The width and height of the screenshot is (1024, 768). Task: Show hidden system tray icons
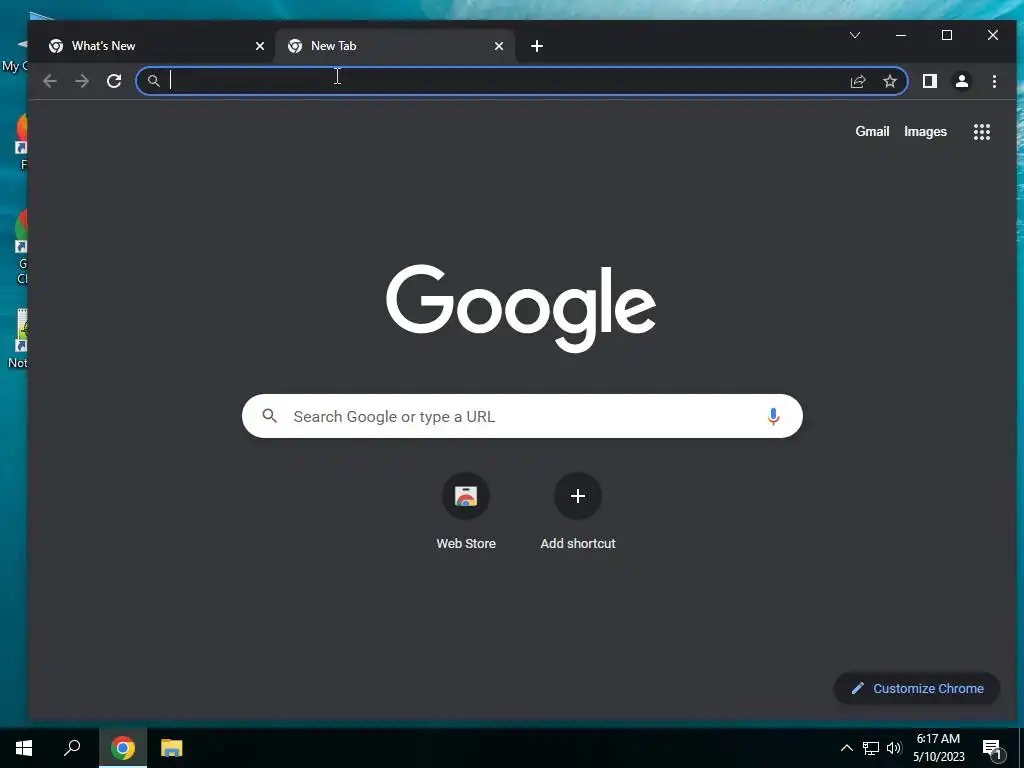[x=846, y=748]
